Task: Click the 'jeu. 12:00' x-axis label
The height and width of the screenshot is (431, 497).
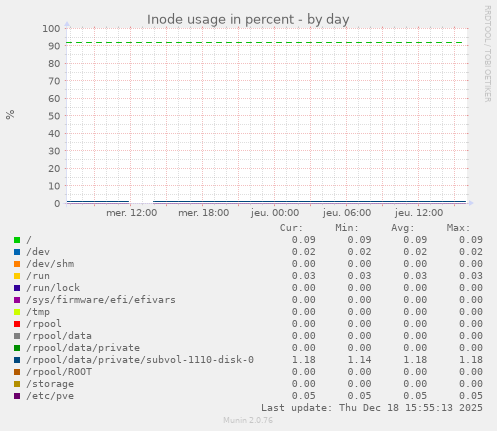Action: [x=419, y=213]
